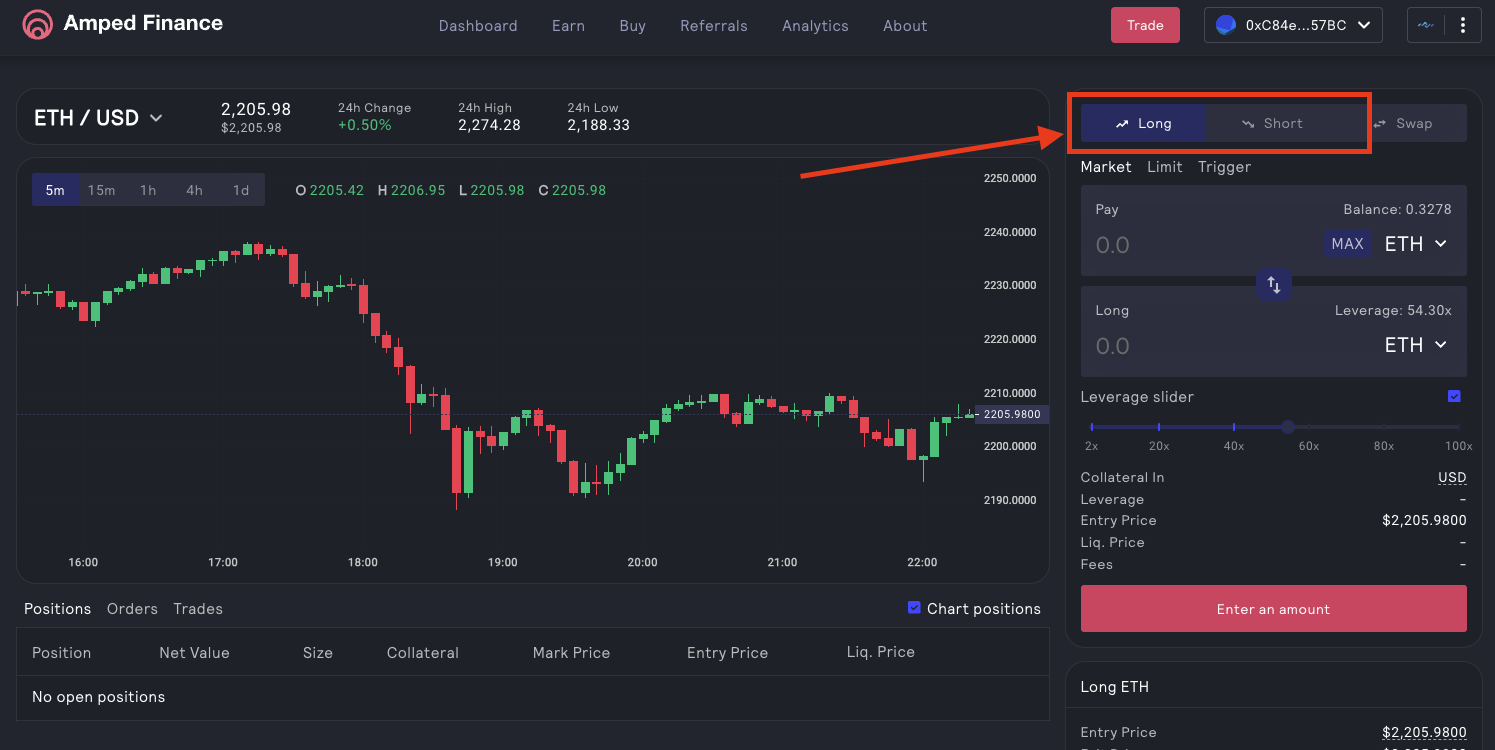The height and width of the screenshot is (750, 1495).
Task: Click the swap pay/long tokens arrow icon
Action: 1274,285
